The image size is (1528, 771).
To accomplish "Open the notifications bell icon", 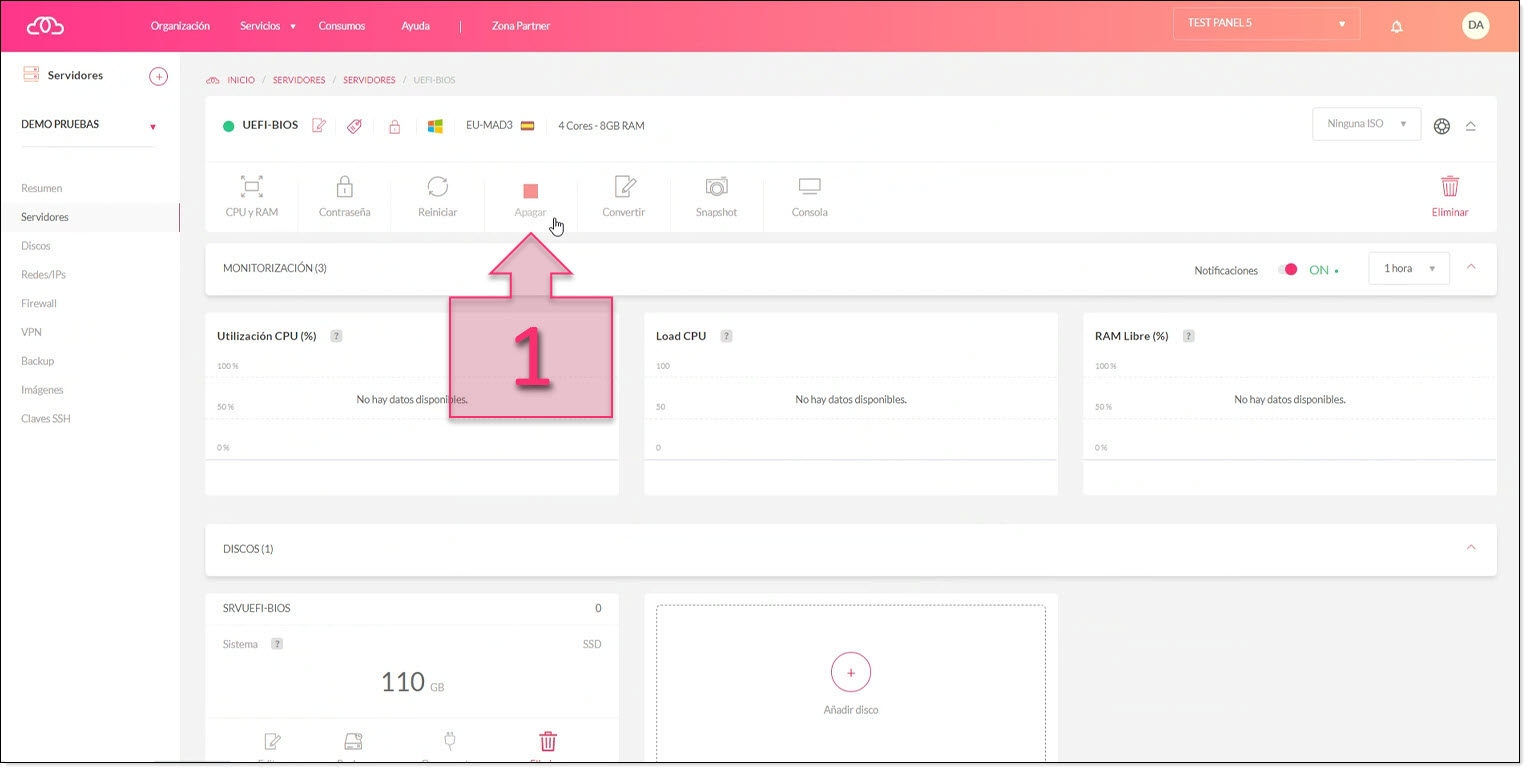I will pos(1397,26).
